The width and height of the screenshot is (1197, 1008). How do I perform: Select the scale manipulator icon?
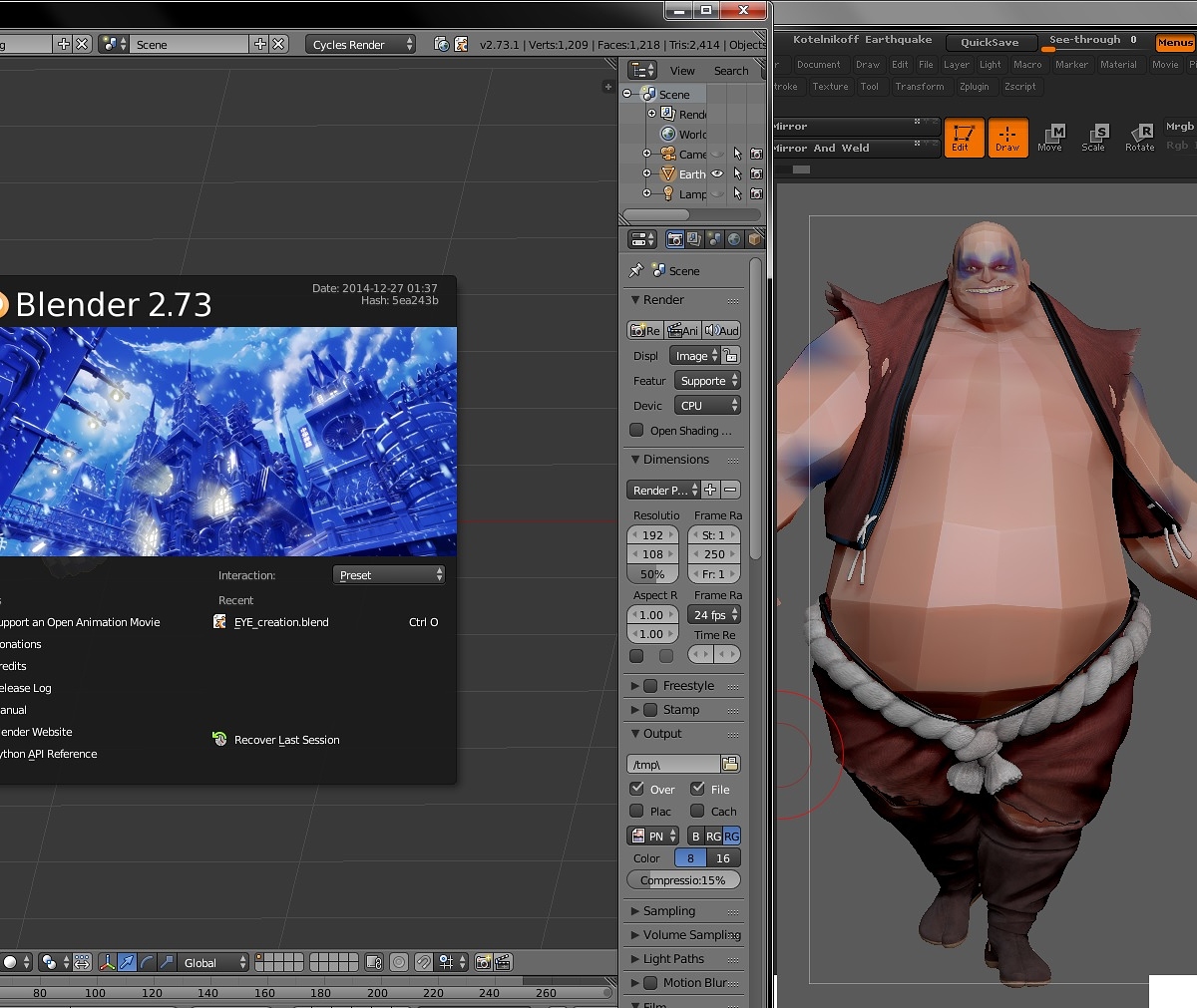(x=167, y=962)
